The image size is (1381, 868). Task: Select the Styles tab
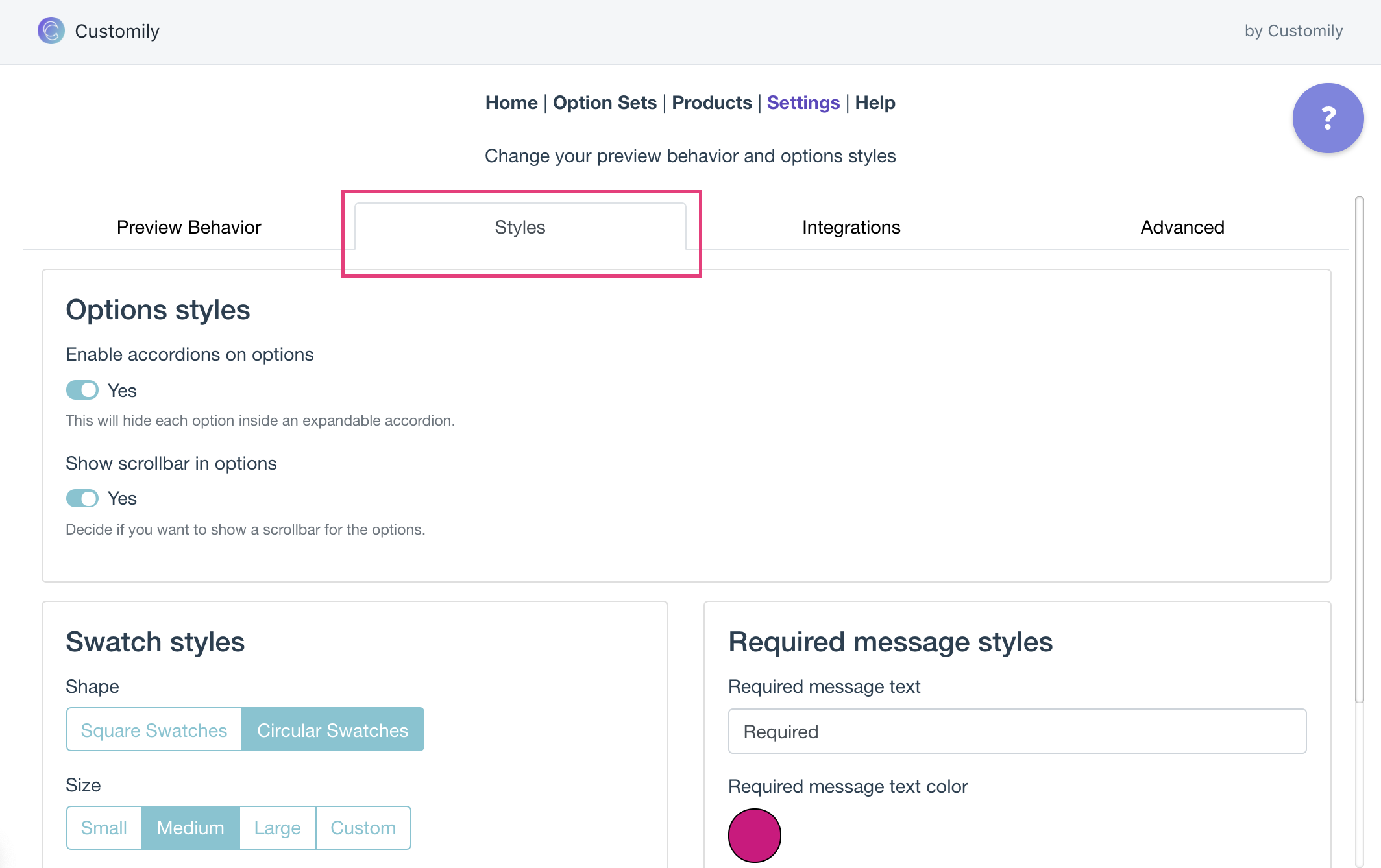tap(520, 227)
